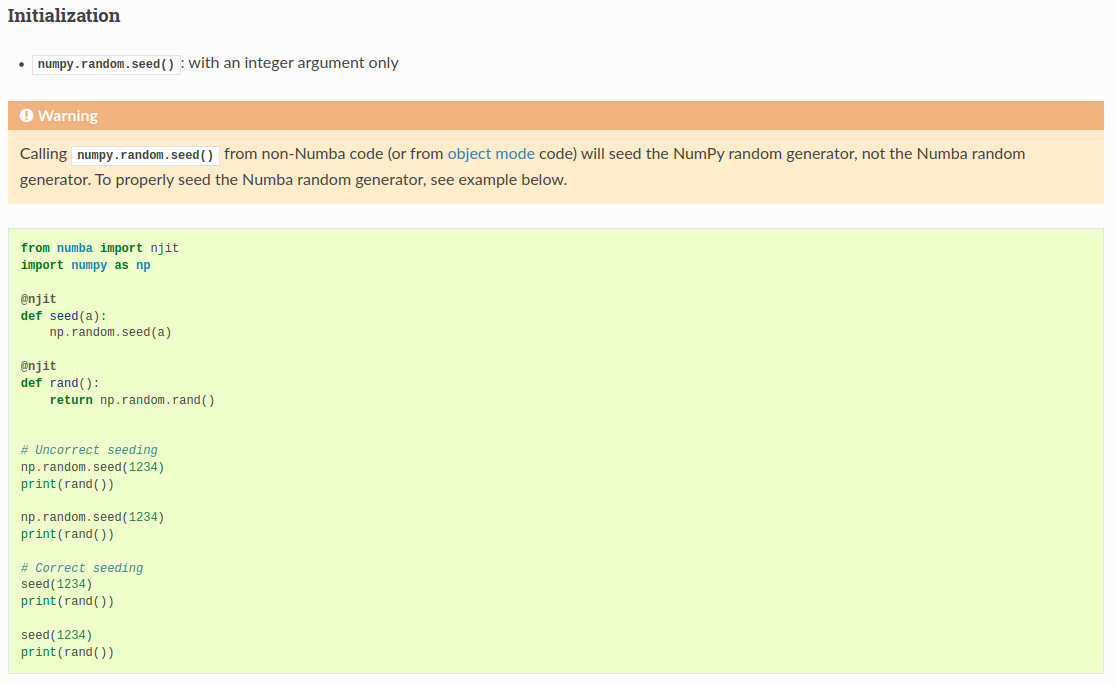Click 'import numpy as np' line
The width and height of the screenshot is (1115, 684).
pyautogui.click(x=85, y=265)
